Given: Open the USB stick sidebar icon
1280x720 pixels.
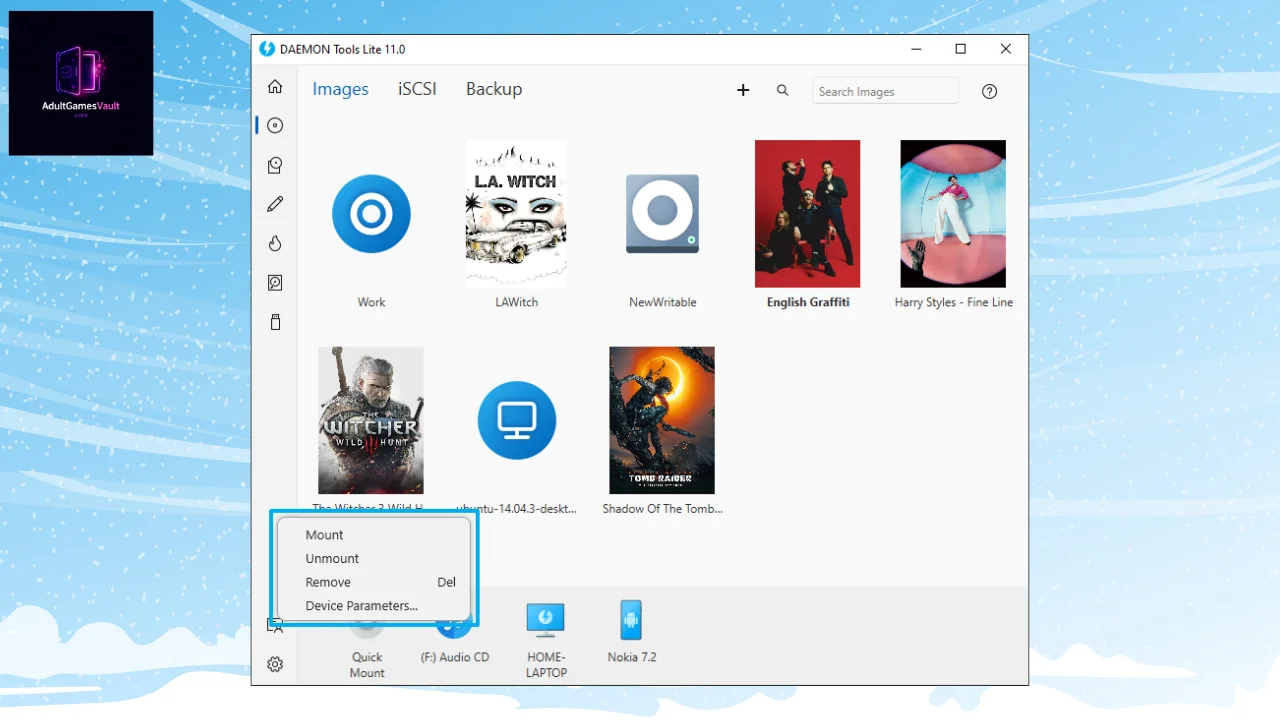Looking at the screenshot, I should pos(275,322).
